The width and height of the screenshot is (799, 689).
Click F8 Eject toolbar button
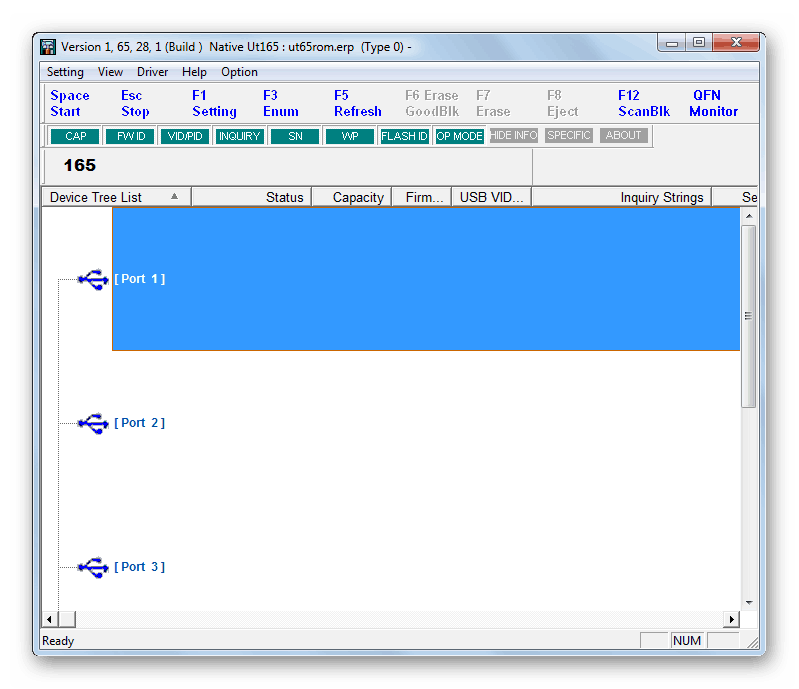(x=563, y=103)
